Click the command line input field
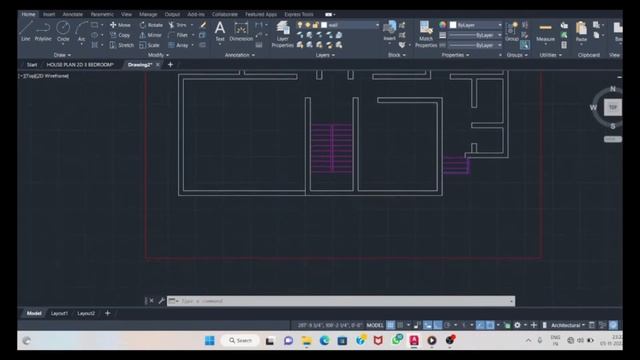Image resolution: width=640 pixels, height=360 pixels. 341,301
